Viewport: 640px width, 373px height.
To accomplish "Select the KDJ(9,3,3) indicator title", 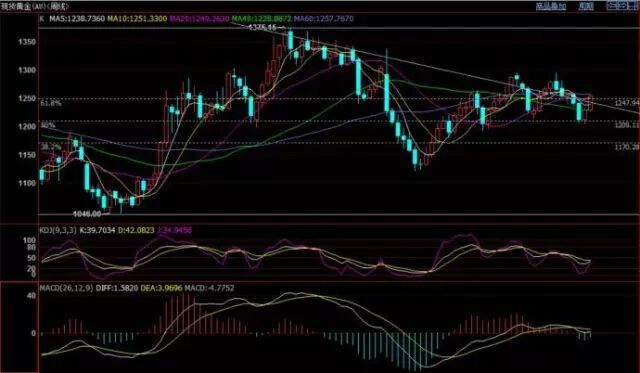I will click(x=58, y=230).
